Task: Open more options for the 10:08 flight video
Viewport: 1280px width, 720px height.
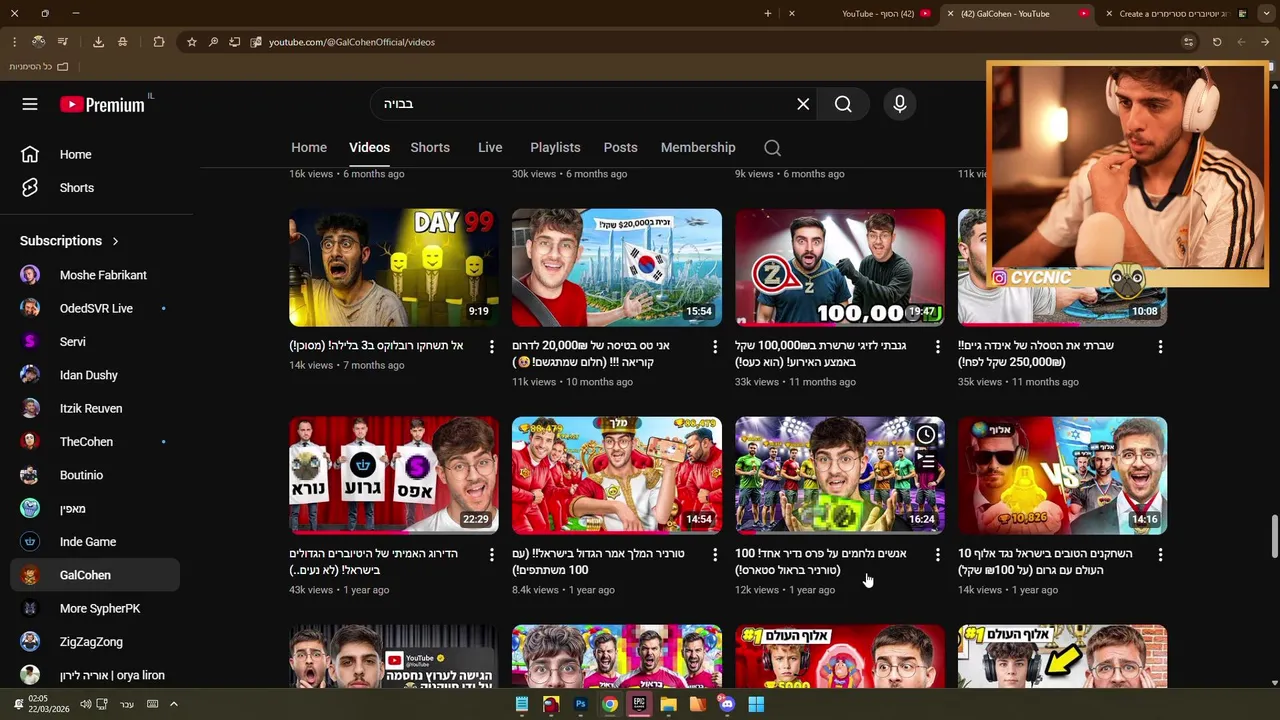Action: pyautogui.click(x=1160, y=346)
